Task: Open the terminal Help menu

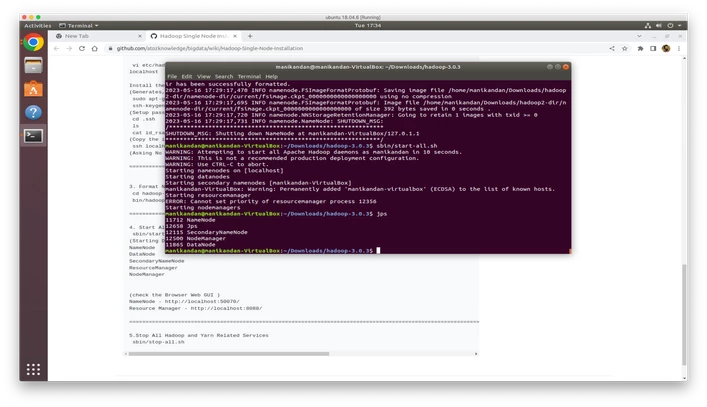Action: (x=271, y=77)
